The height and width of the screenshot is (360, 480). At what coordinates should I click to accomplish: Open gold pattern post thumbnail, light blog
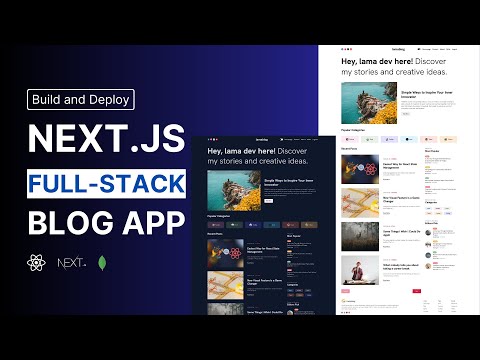pos(360,203)
